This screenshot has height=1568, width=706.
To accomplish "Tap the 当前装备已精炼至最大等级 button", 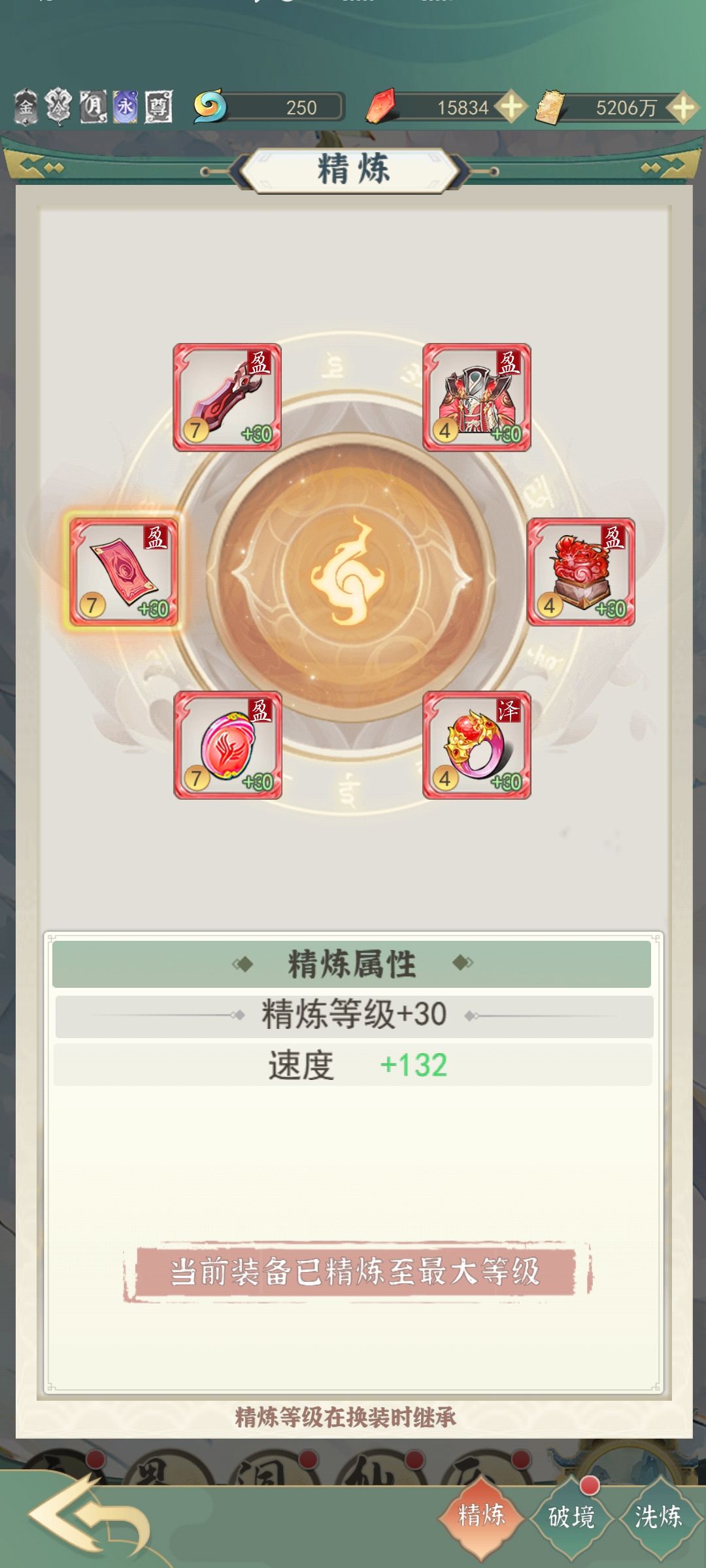I will pyautogui.click(x=356, y=1271).
